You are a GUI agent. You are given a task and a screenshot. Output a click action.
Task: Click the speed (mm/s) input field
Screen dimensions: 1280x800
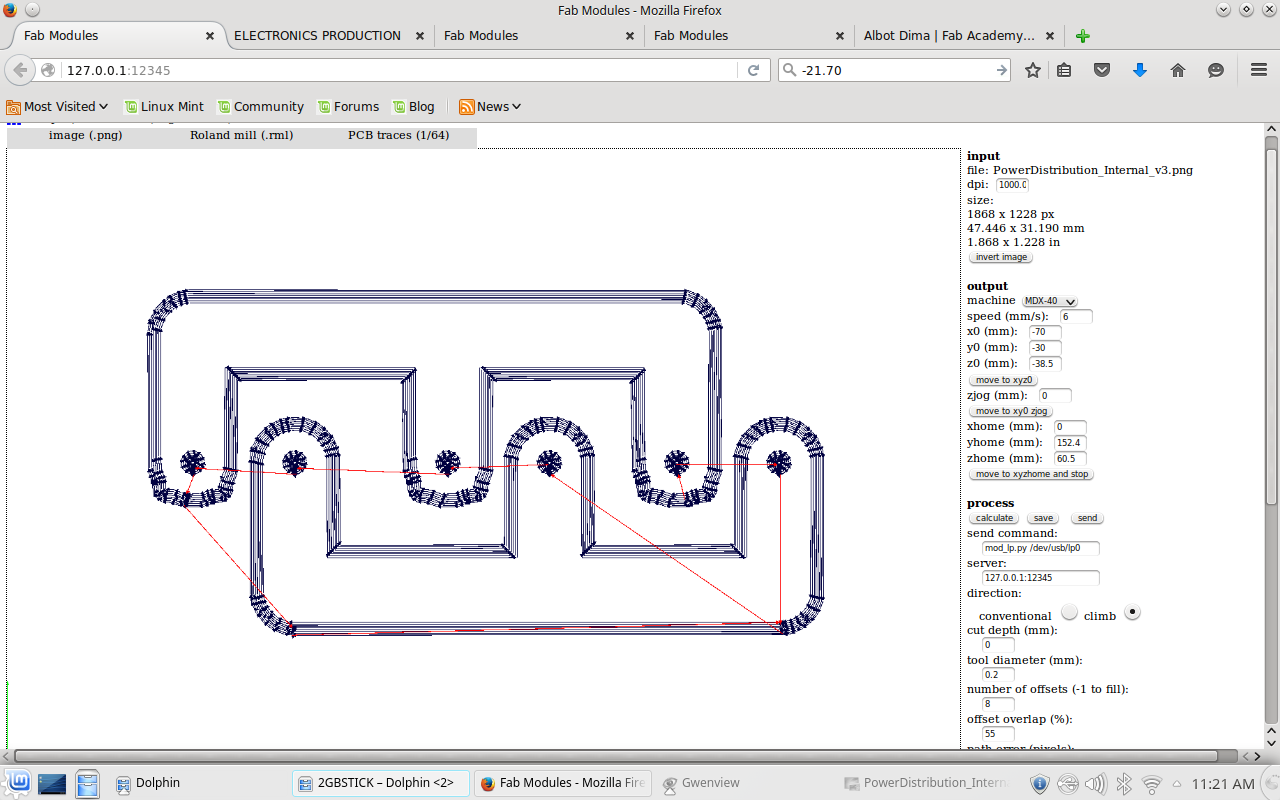coord(1076,316)
